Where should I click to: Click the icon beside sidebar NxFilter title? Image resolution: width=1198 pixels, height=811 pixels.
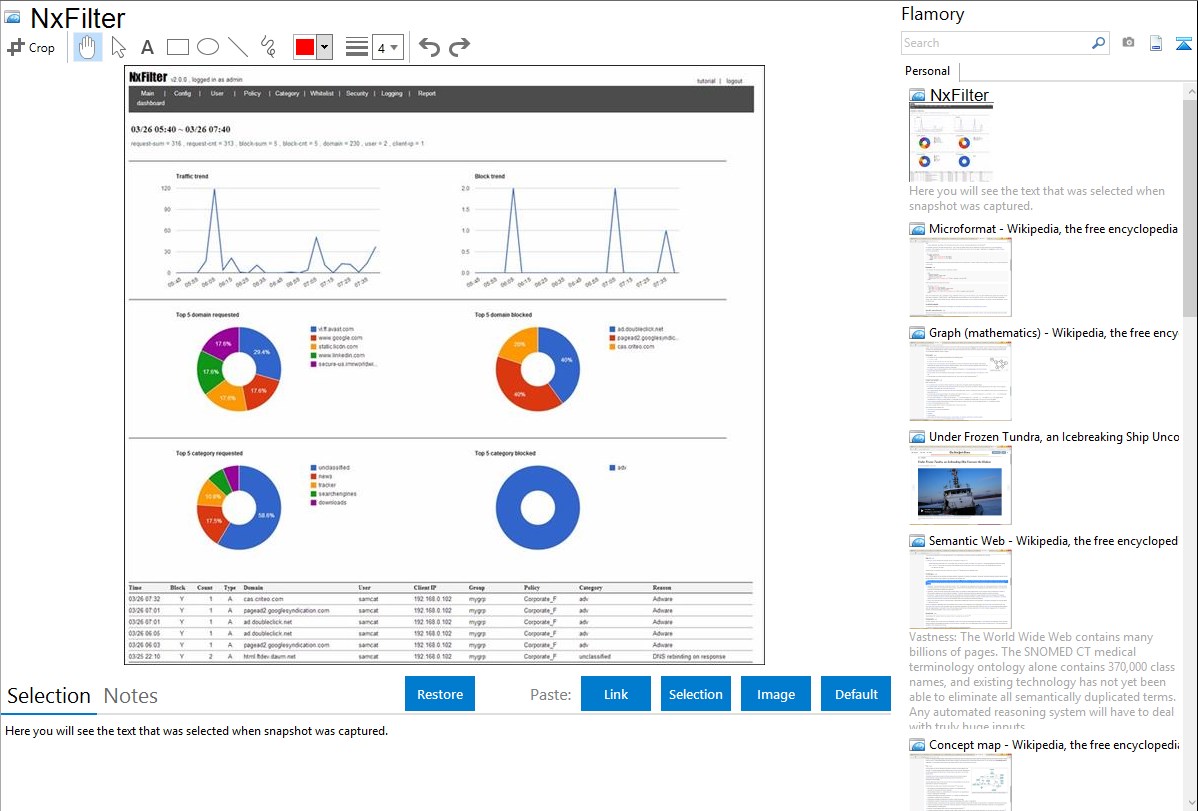pyautogui.click(x=917, y=96)
